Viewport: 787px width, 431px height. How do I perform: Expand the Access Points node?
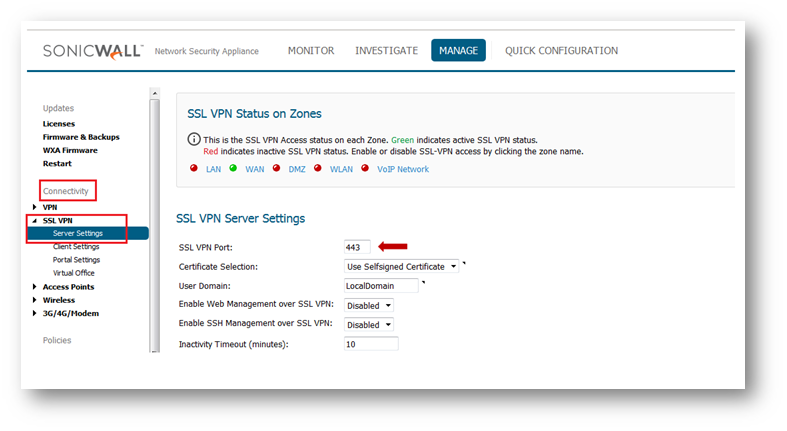point(34,286)
